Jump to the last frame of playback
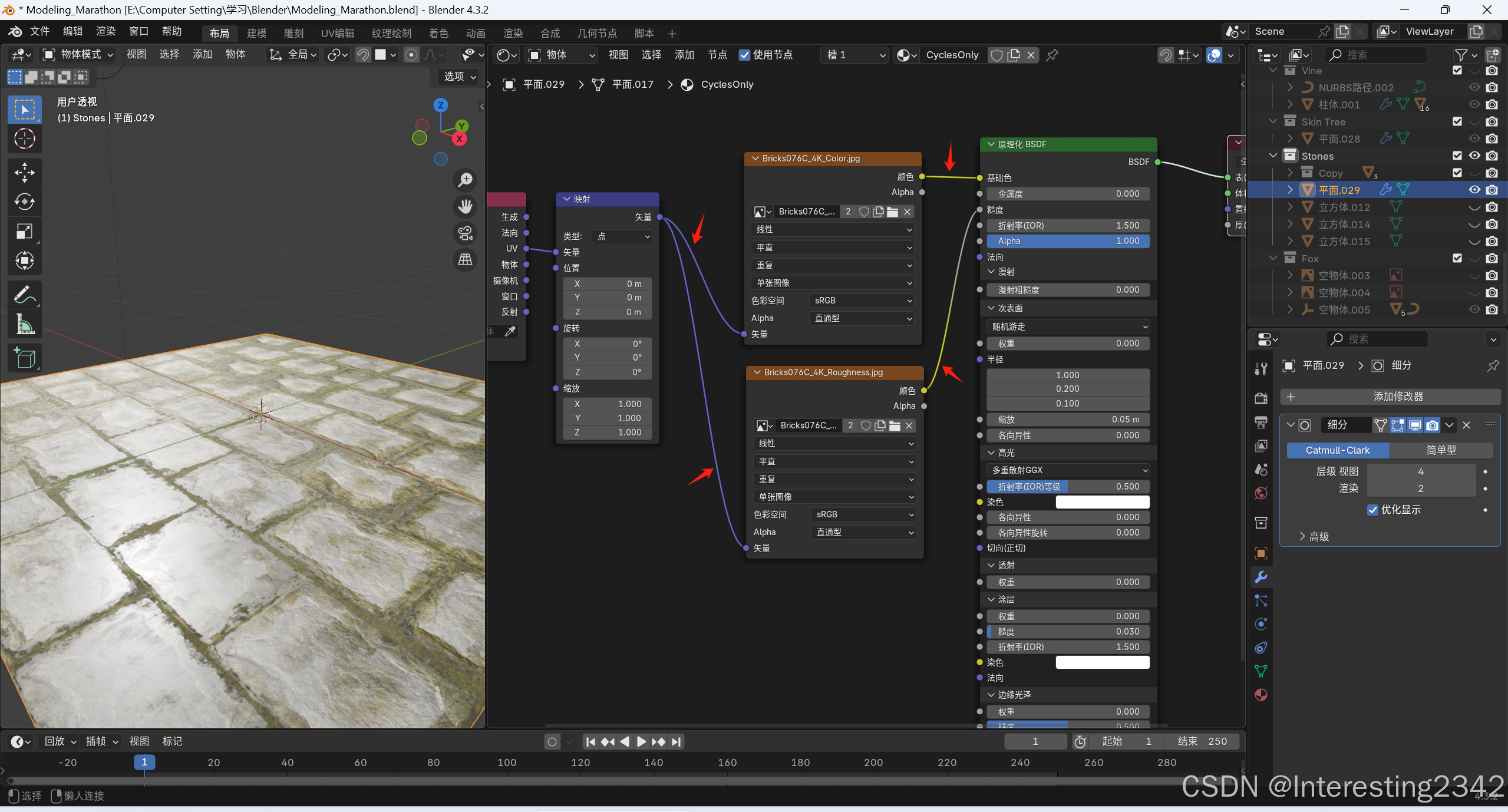 pyautogui.click(x=677, y=742)
